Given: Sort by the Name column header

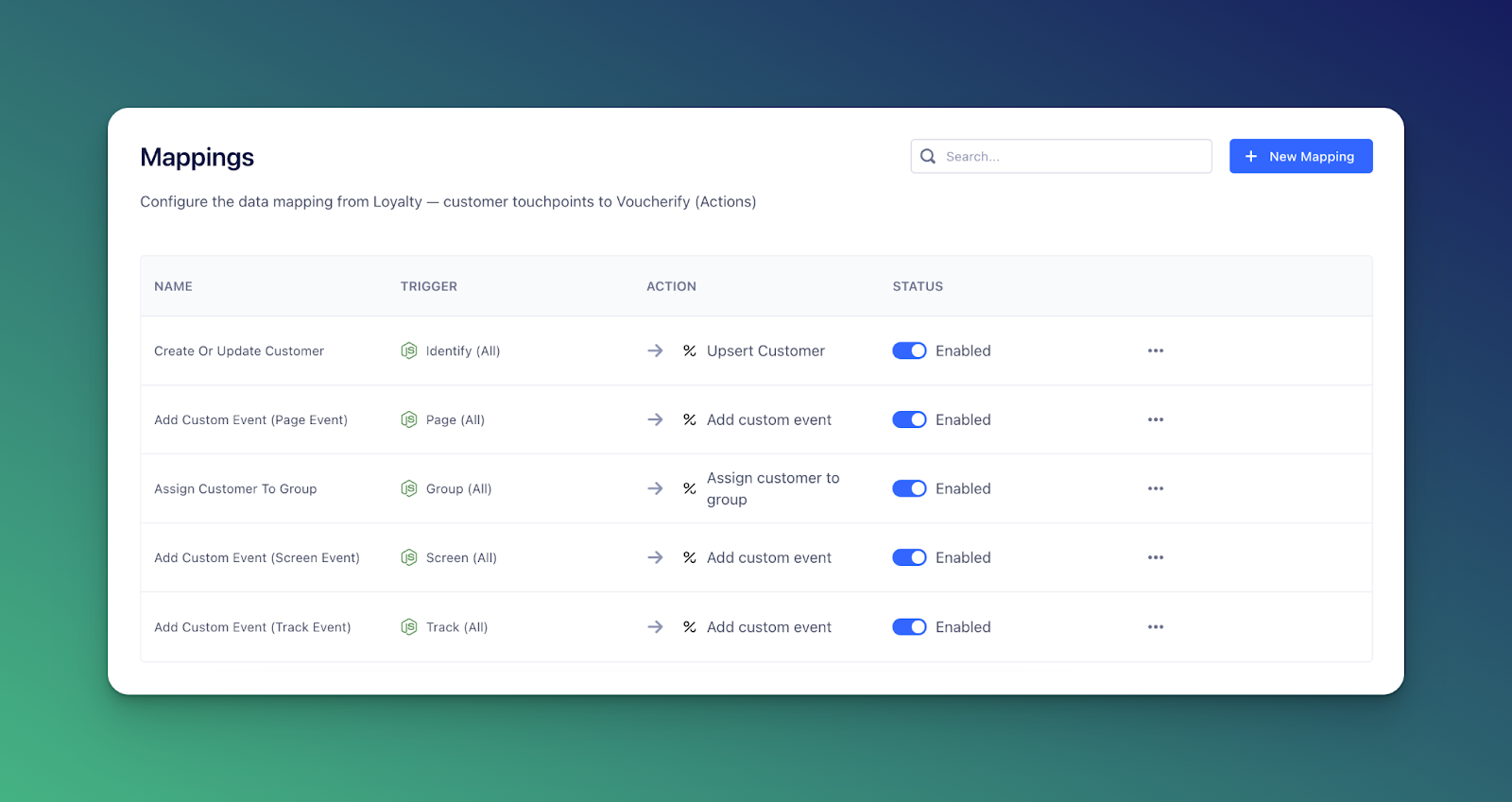Looking at the screenshot, I should click(x=173, y=286).
